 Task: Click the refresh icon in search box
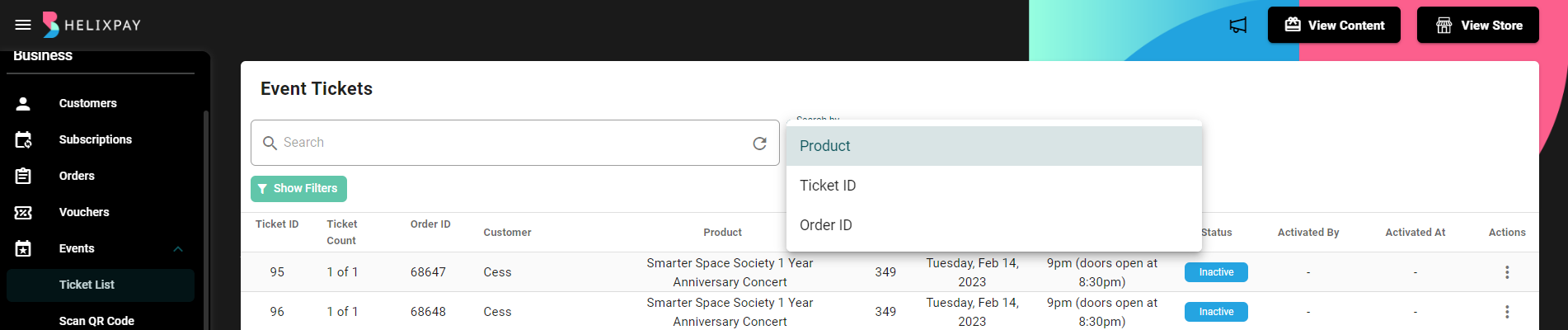coord(759,144)
